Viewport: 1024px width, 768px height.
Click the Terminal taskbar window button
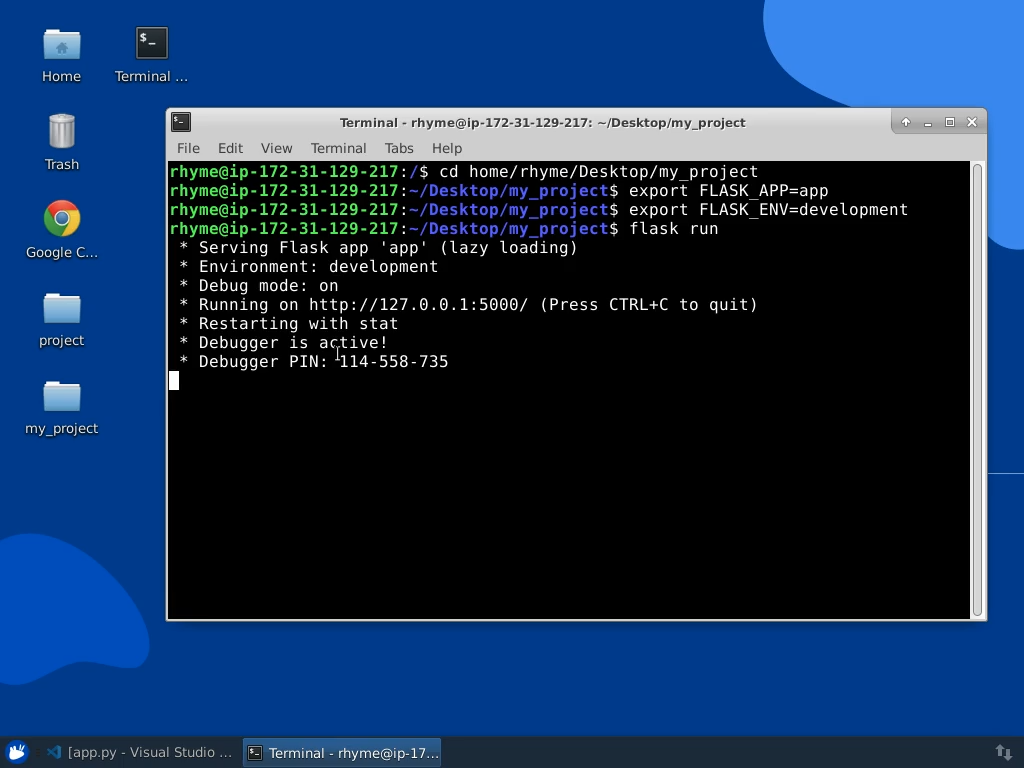click(342, 752)
